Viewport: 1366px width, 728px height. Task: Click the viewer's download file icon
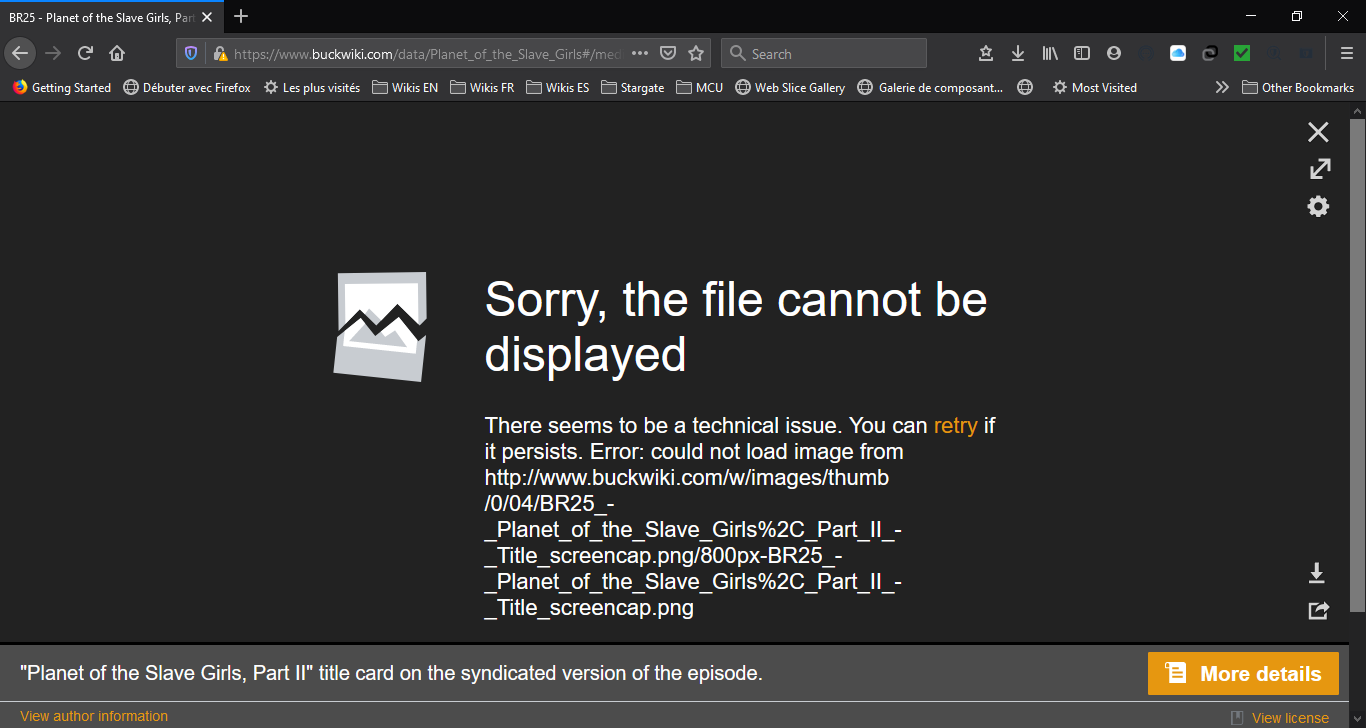coord(1317,573)
